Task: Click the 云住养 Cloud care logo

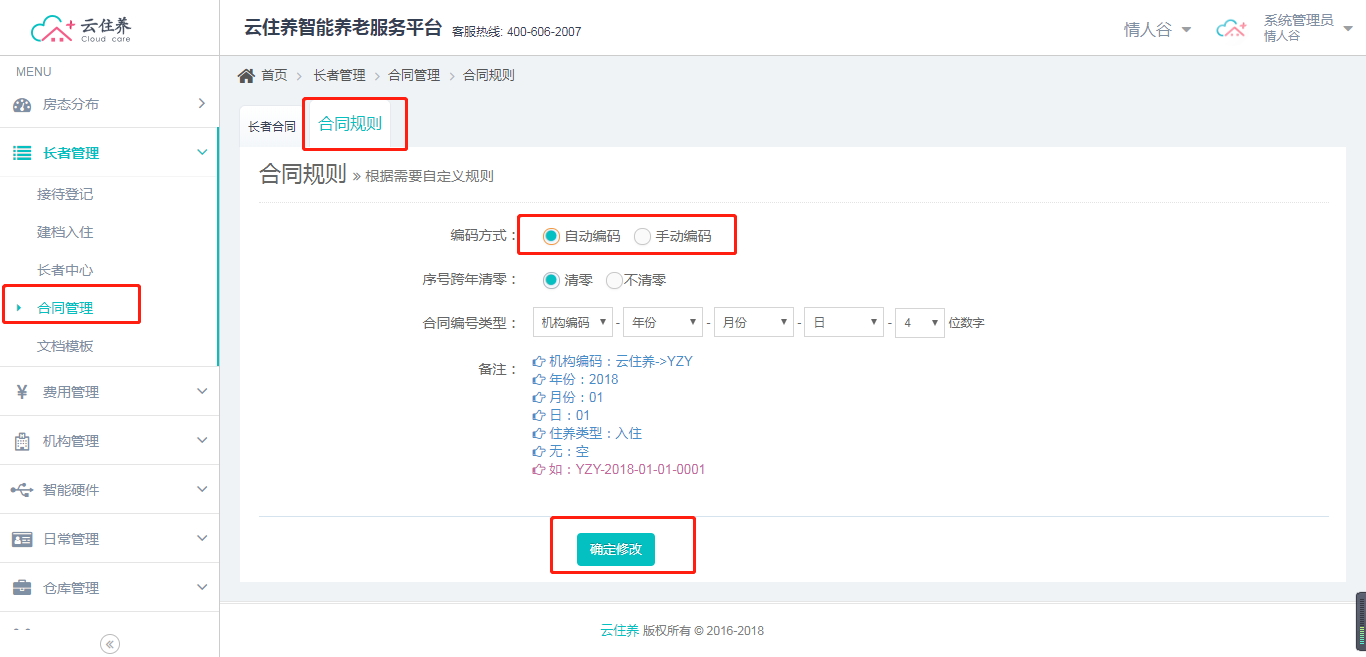Action: coord(82,29)
